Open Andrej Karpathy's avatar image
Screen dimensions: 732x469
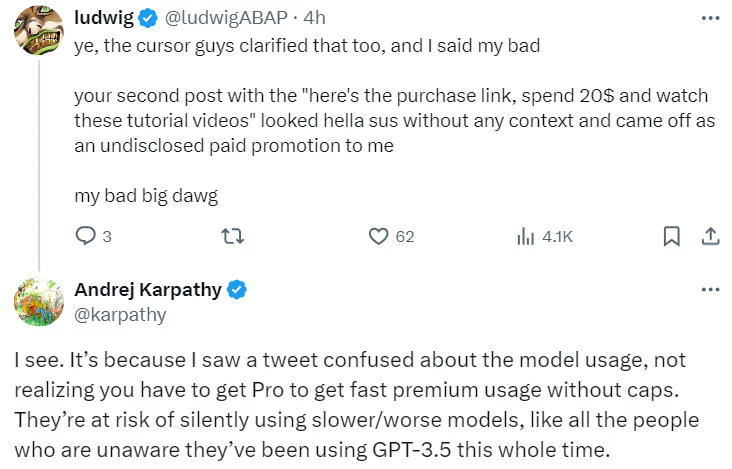pyautogui.click(x=39, y=302)
